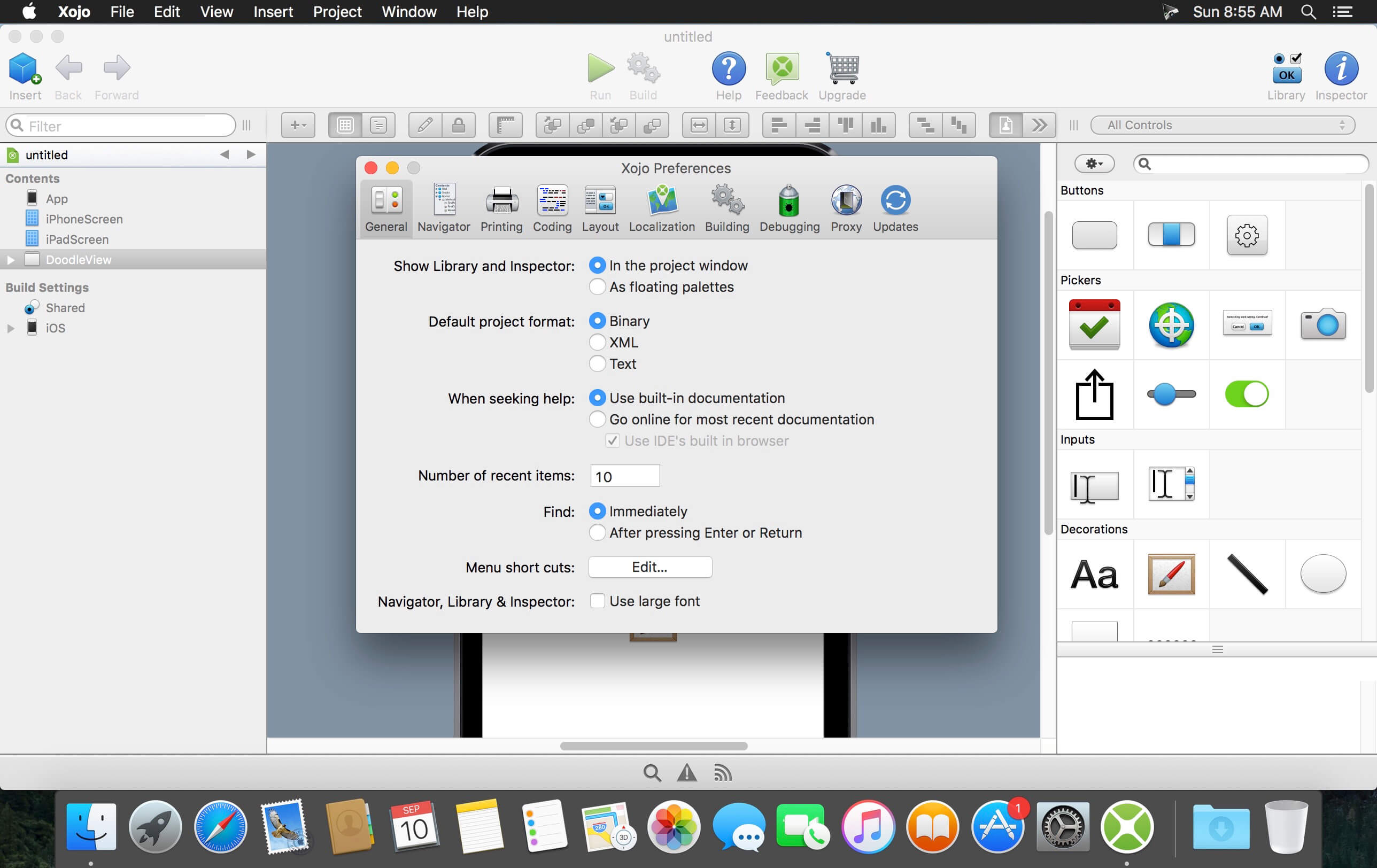Open the Layout preferences tab

[600, 208]
